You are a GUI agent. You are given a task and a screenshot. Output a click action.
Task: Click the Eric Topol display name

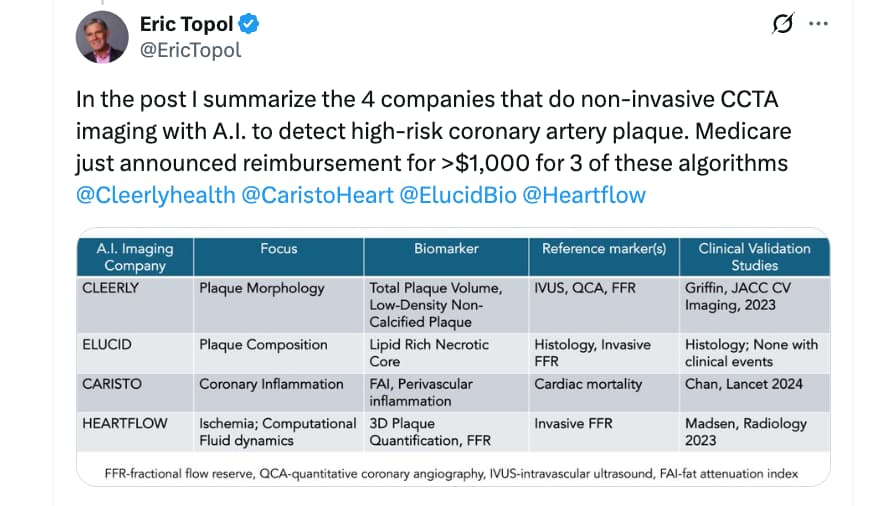(x=188, y=22)
